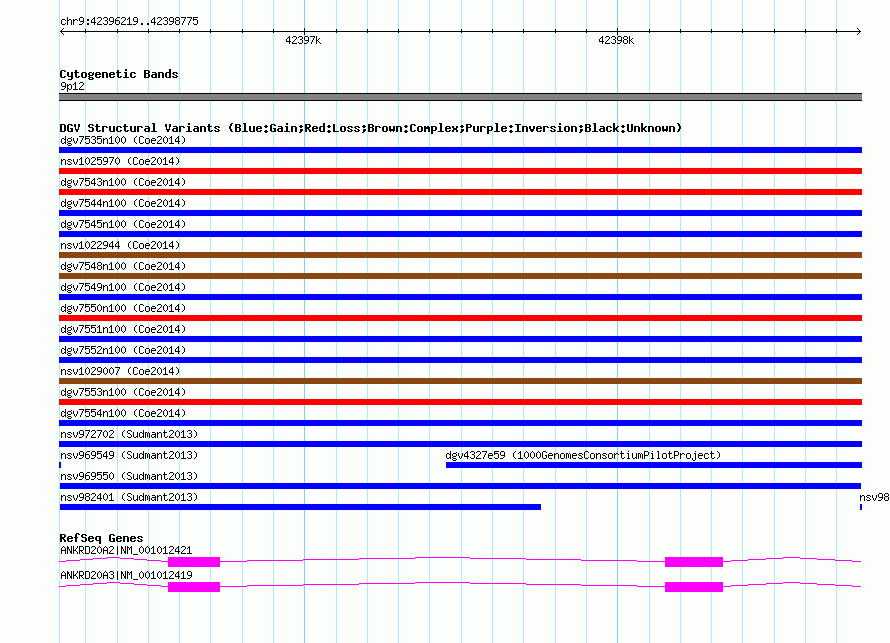The width and height of the screenshot is (890, 643).
Task: Click the second exon block of ANKRD20A2
Action: click(694, 562)
